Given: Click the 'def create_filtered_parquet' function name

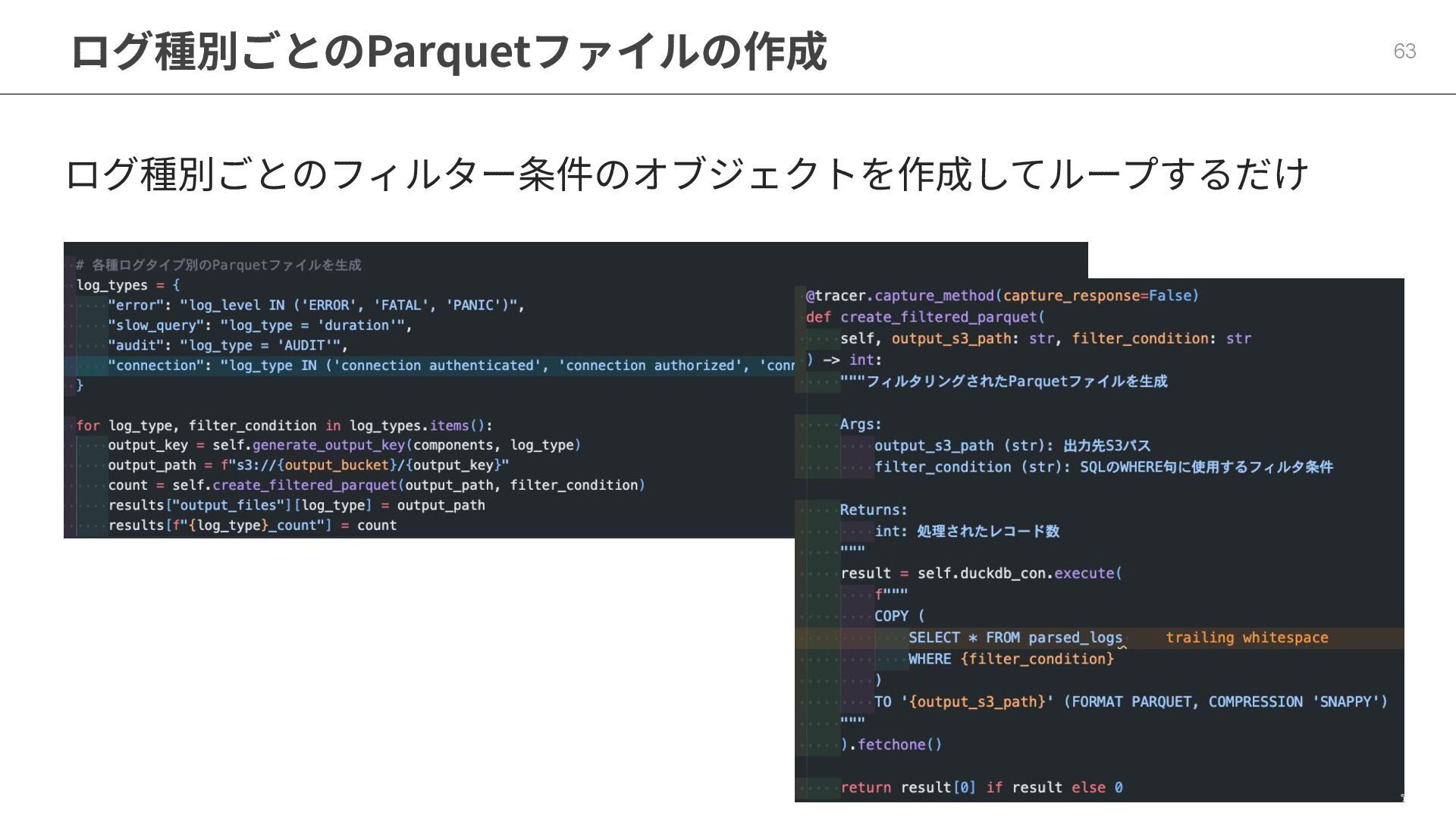Looking at the screenshot, I should [938, 317].
